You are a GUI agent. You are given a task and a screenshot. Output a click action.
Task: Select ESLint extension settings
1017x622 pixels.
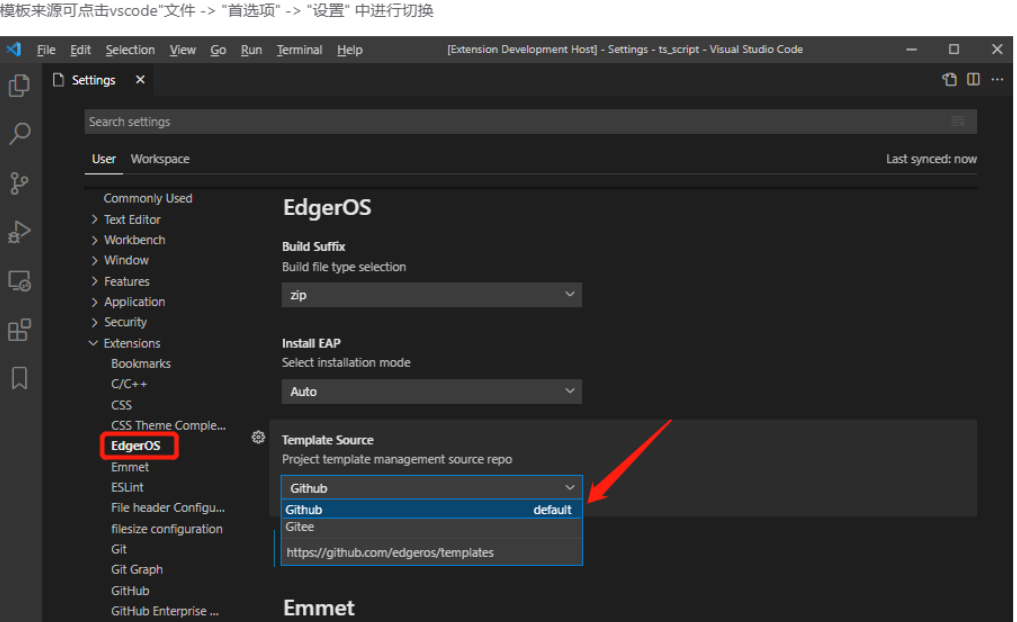pyautogui.click(x=127, y=487)
